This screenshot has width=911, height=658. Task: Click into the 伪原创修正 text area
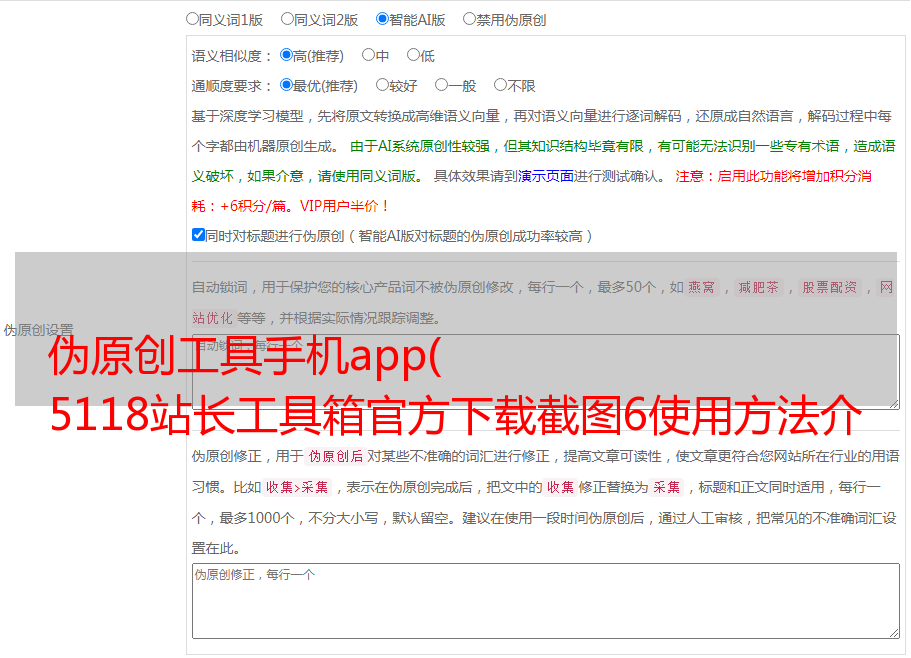coord(545,600)
